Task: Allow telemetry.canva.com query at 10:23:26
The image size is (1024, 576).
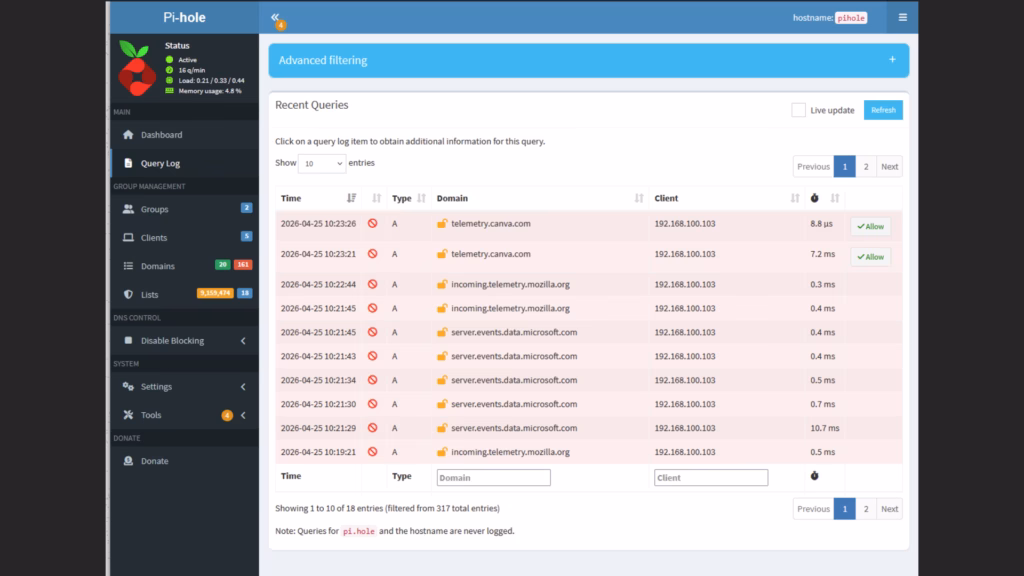Action: (871, 227)
